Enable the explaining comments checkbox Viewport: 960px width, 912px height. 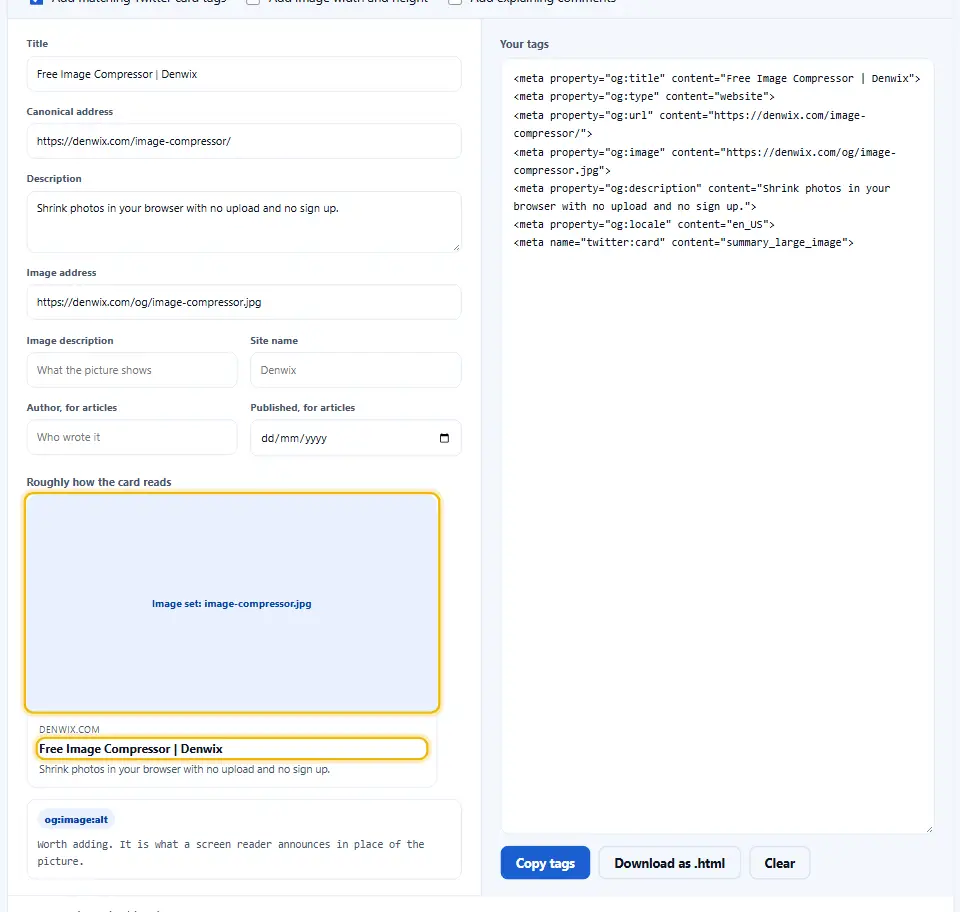point(455,1)
